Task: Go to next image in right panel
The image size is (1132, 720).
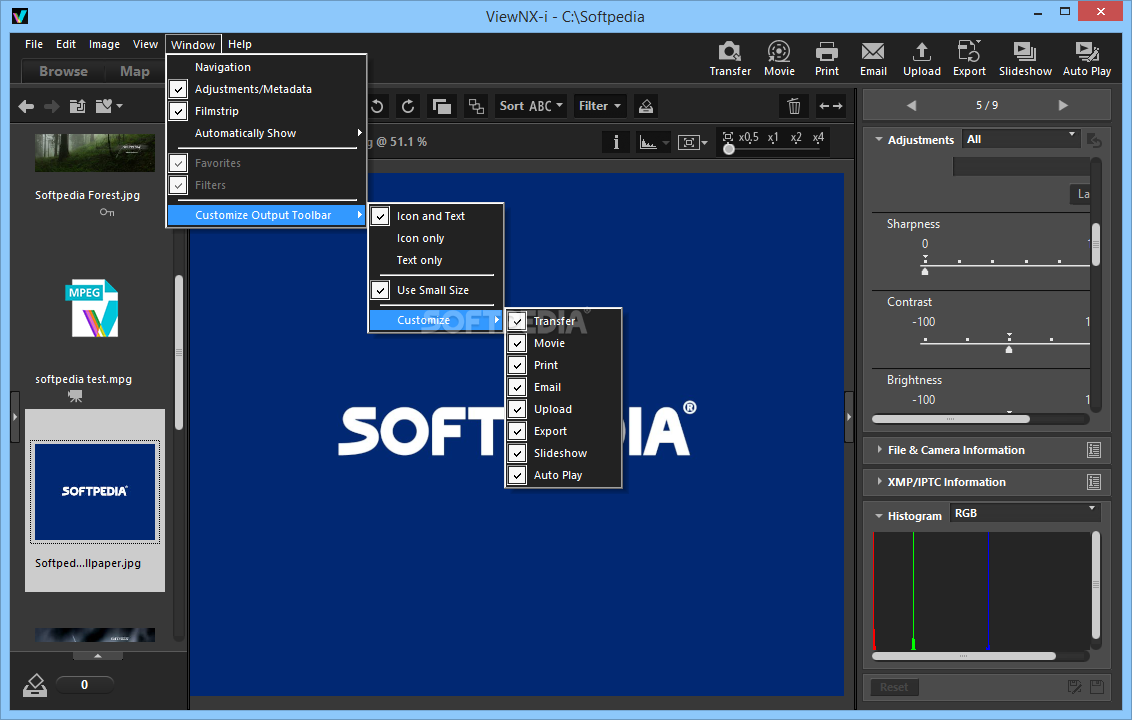Action: pos(1063,105)
